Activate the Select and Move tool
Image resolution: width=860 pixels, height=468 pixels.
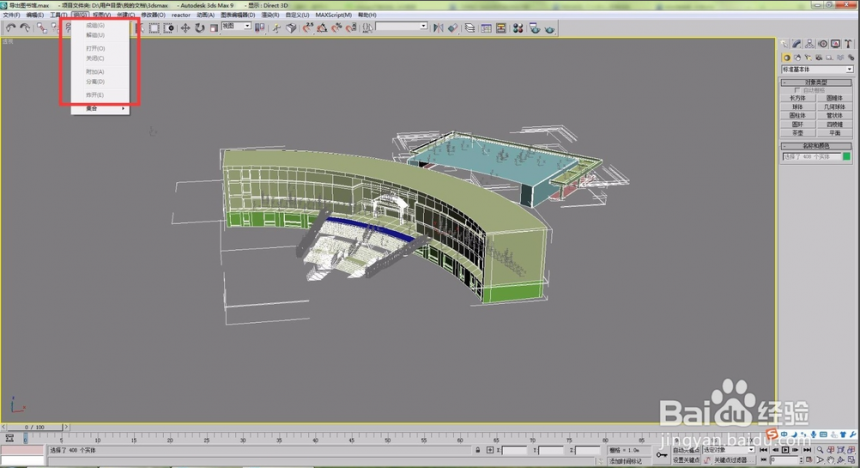click(185, 28)
